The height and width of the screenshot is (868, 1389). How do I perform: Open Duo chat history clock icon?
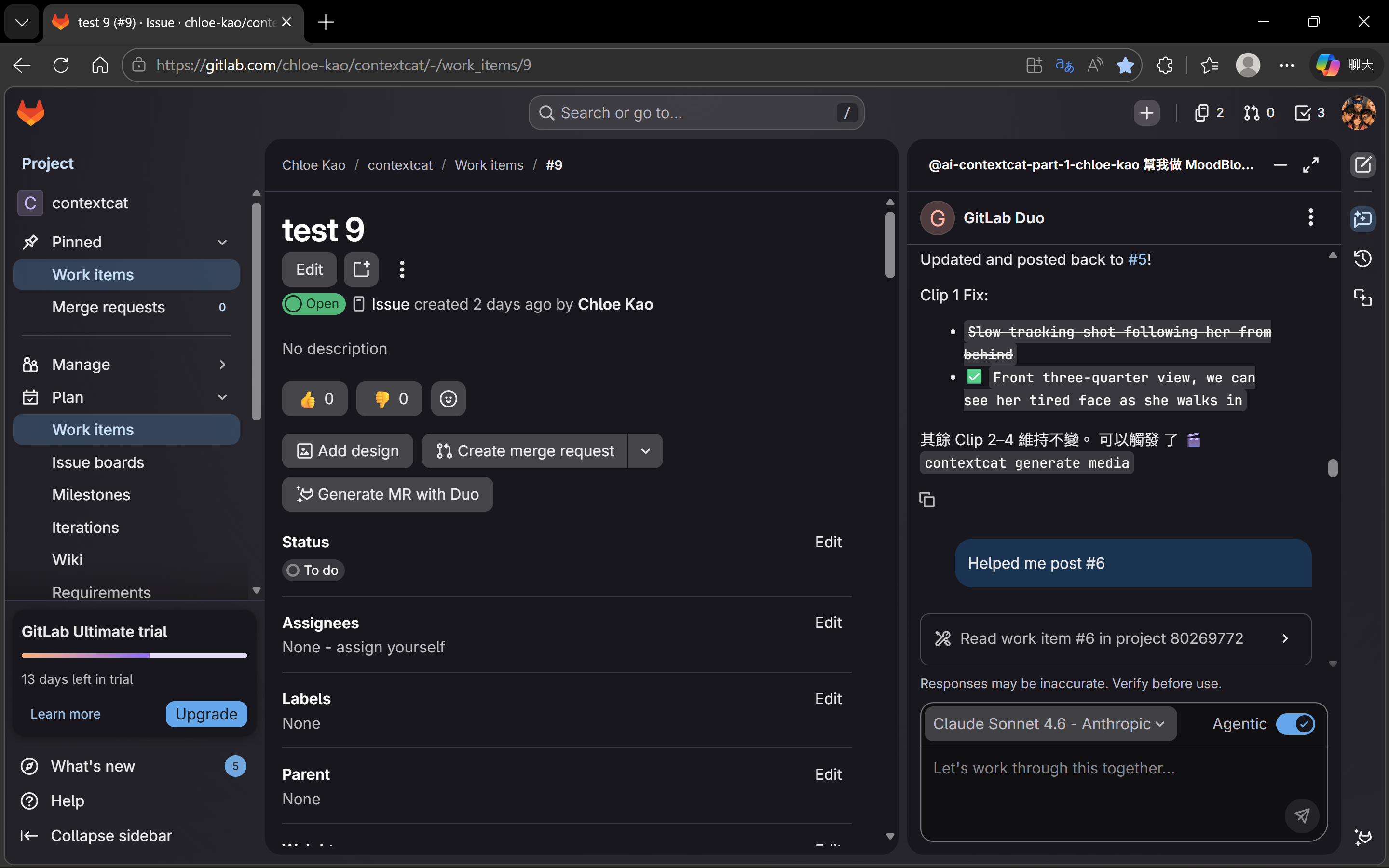pos(1362,258)
